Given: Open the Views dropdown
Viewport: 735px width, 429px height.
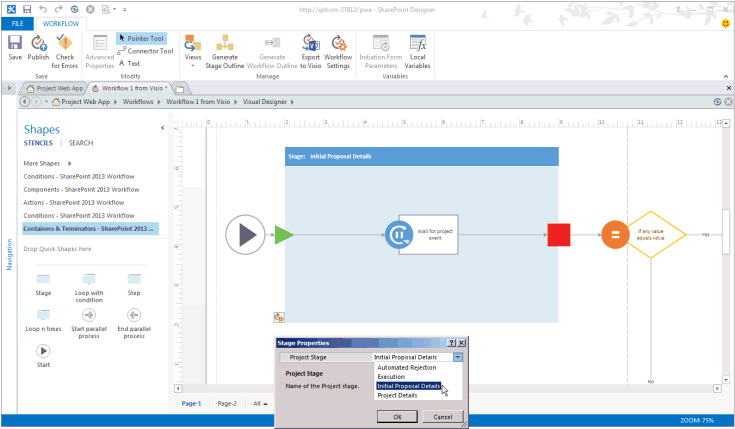Looking at the screenshot, I should 193,51.
